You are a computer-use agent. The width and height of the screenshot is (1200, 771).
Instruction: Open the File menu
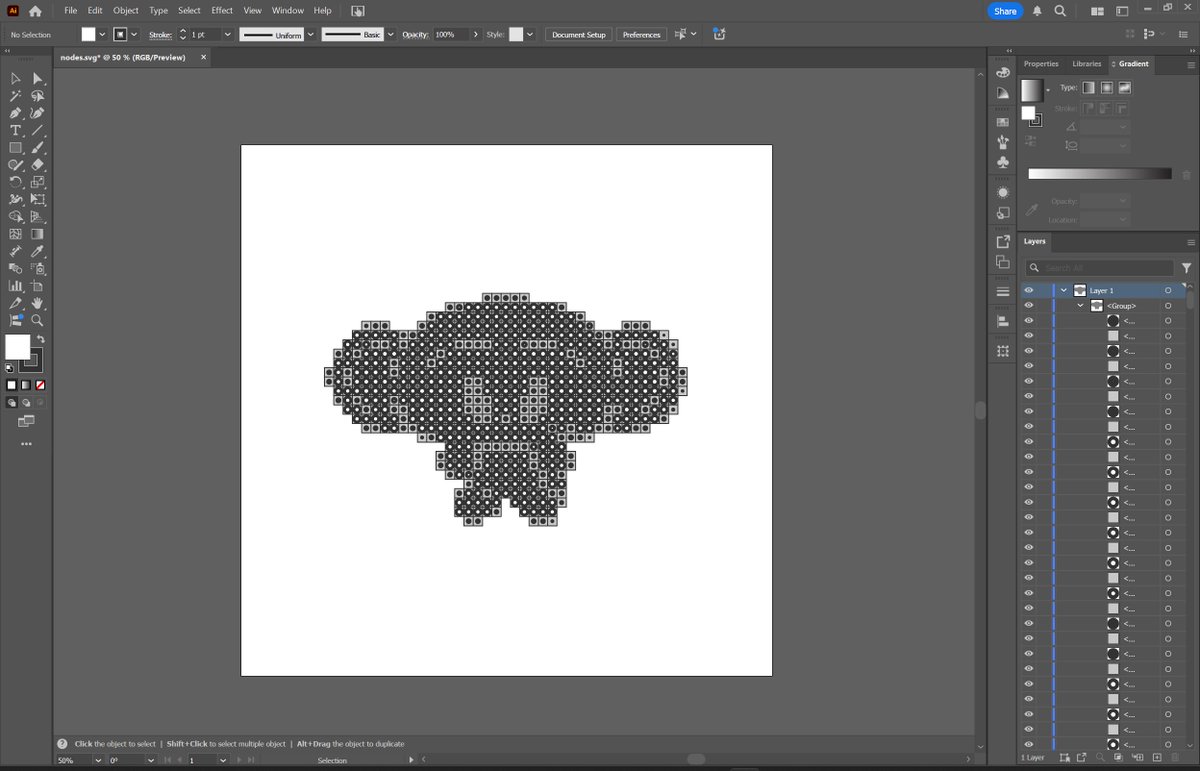[71, 10]
